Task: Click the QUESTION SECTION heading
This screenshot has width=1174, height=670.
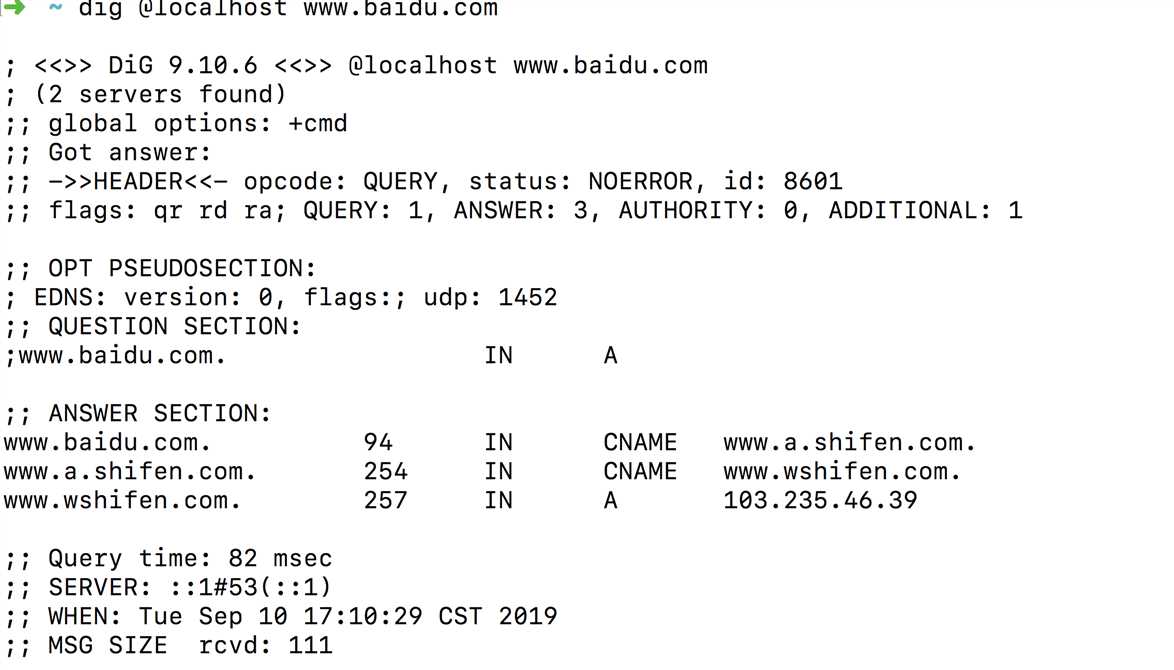Action: tap(174, 327)
